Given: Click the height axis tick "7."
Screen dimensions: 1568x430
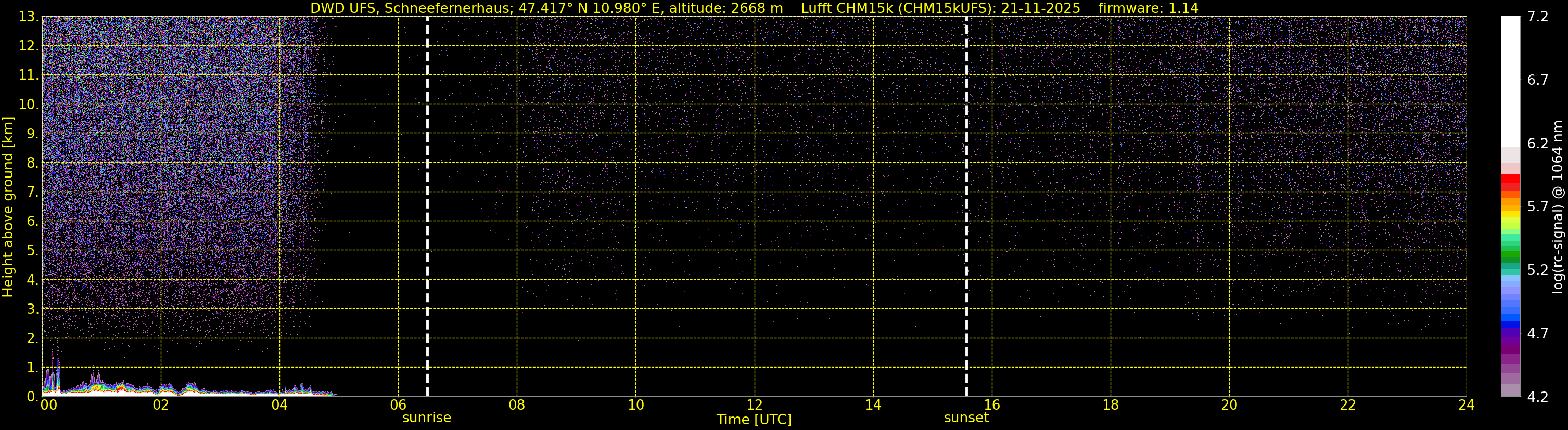Looking at the screenshot, I should click(x=32, y=193).
